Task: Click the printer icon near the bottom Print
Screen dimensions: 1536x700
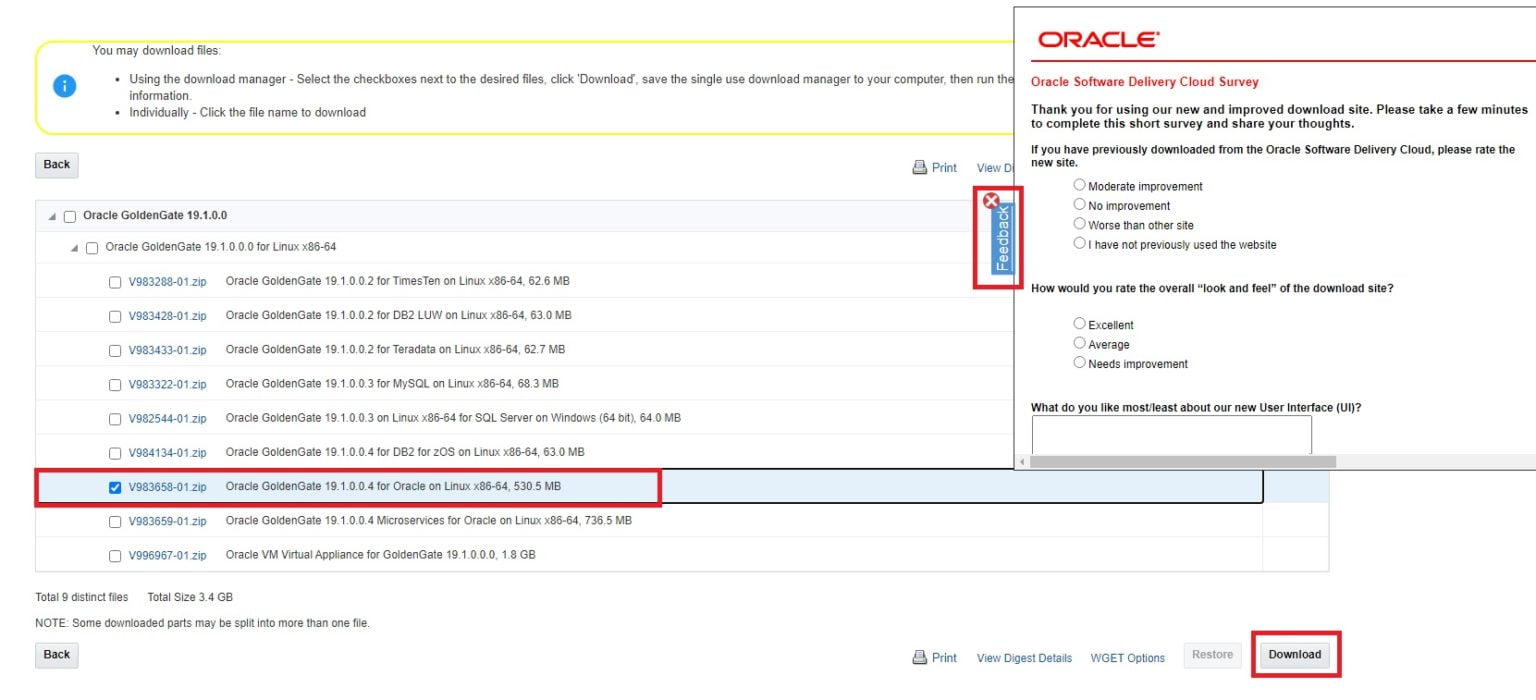Action: tap(920, 657)
